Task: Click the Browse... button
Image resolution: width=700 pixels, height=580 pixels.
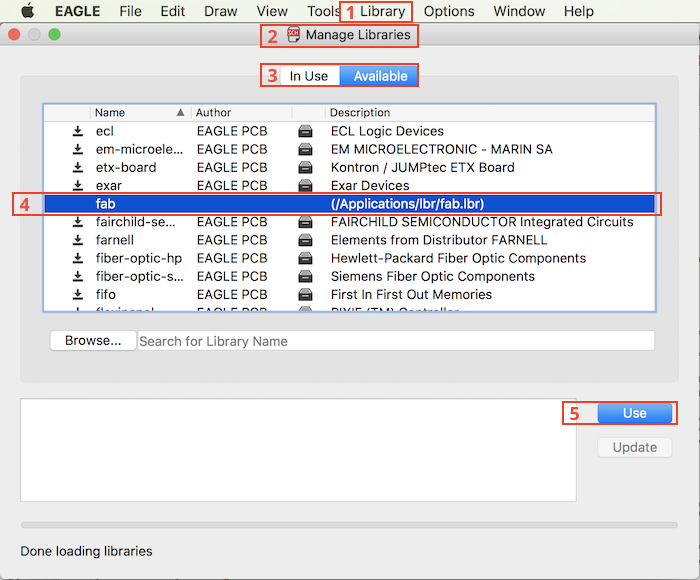Action: point(93,341)
